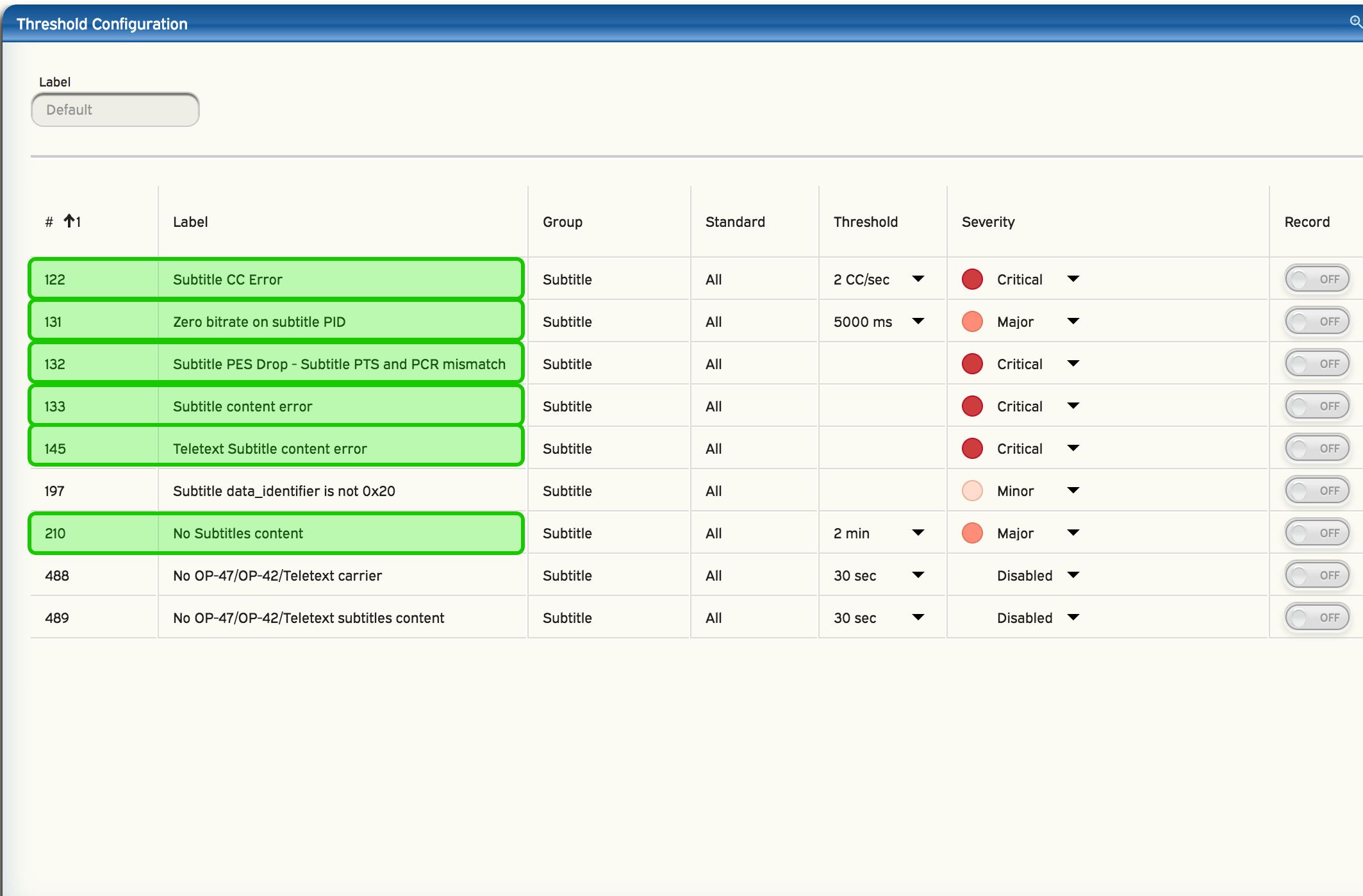
Task: Click the Critical dot for Subtitle content error row
Action: pyautogui.click(x=972, y=406)
